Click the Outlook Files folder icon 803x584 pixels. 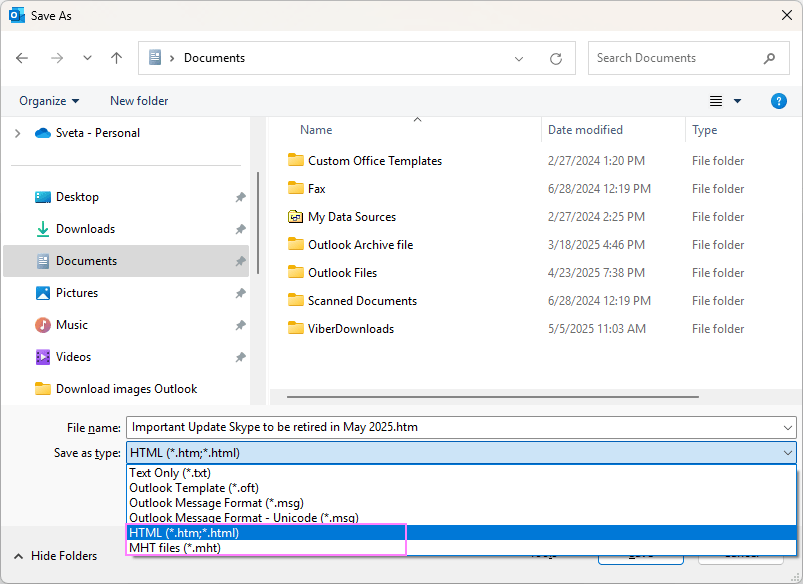pos(295,273)
